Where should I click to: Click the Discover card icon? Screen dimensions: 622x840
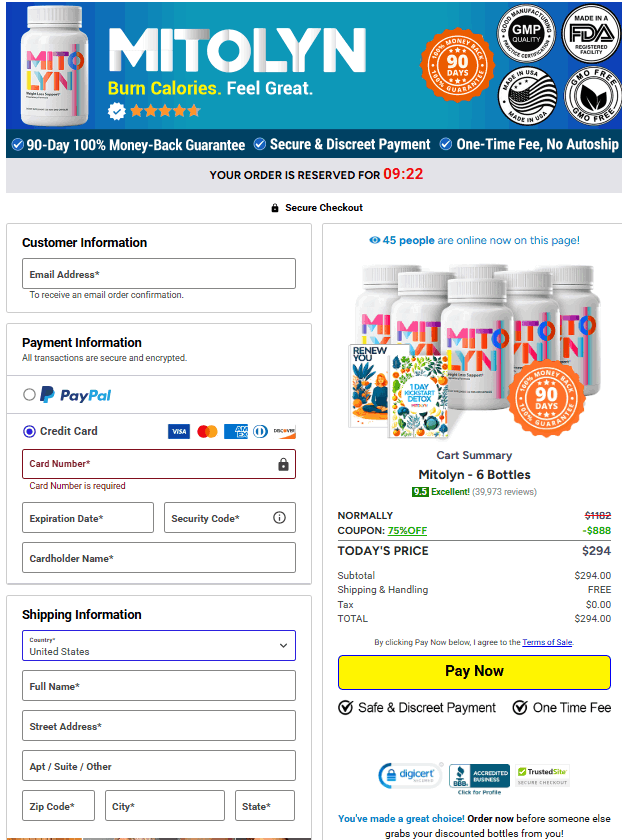pos(284,431)
